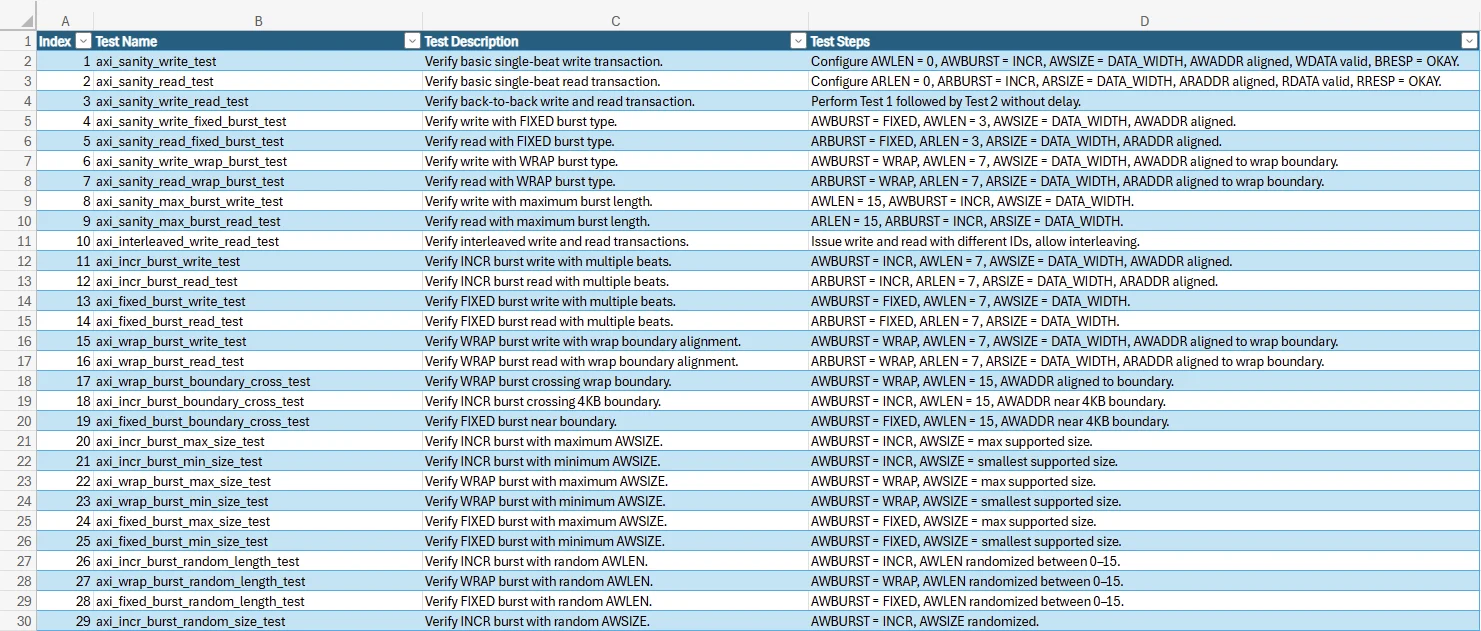Click Index cell with value 10
The height and width of the screenshot is (631, 1481).
pos(65,241)
